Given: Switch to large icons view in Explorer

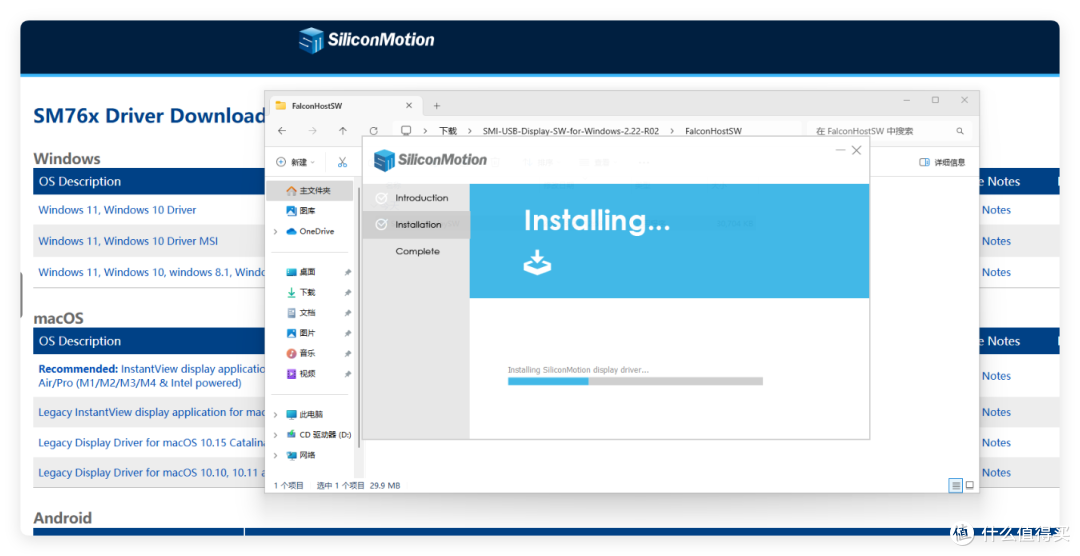Looking at the screenshot, I should [970, 486].
